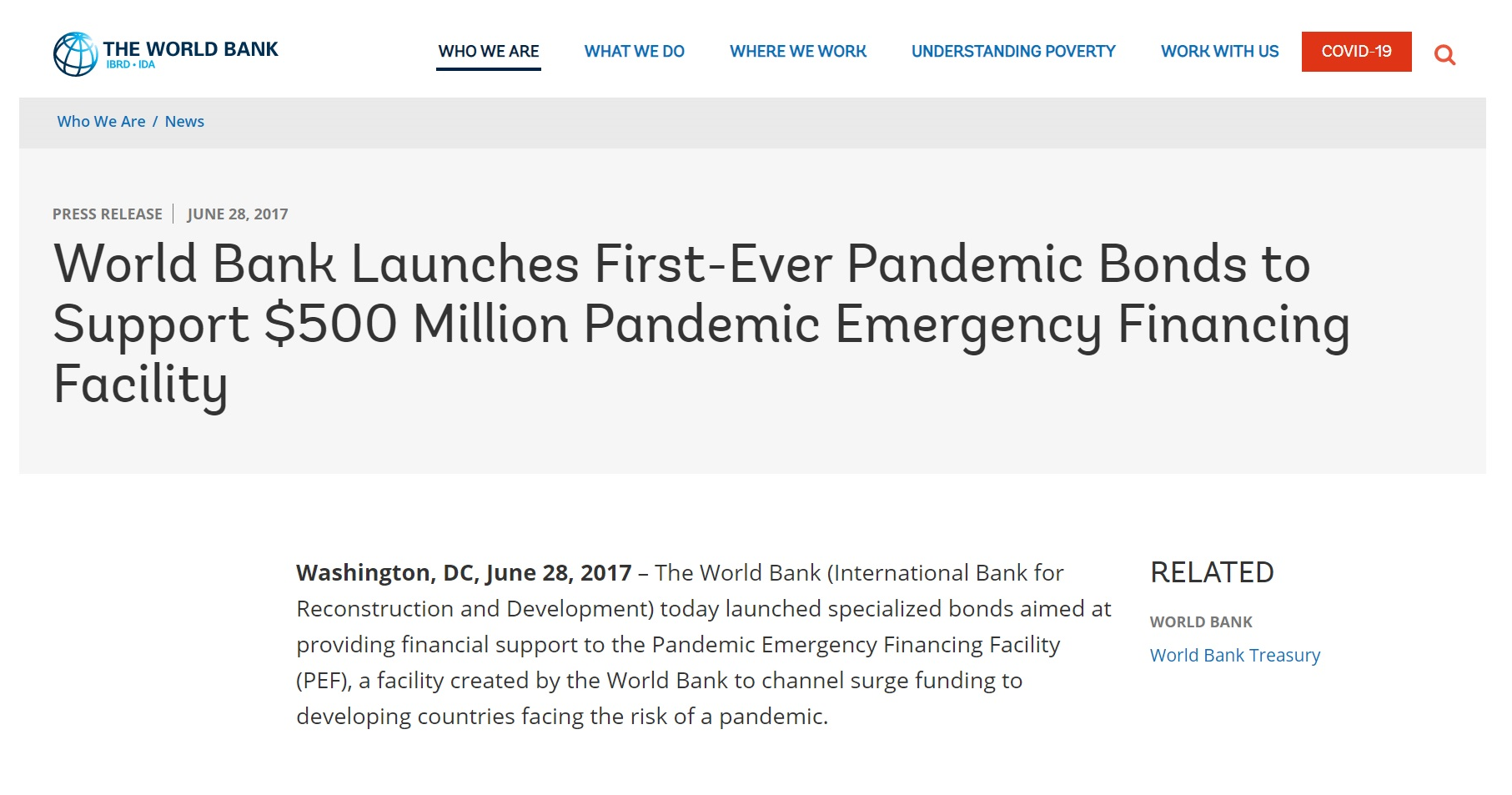Click the JUNE 28, 2017 date label
The width and height of the screenshot is (1512, 795).
238,214
